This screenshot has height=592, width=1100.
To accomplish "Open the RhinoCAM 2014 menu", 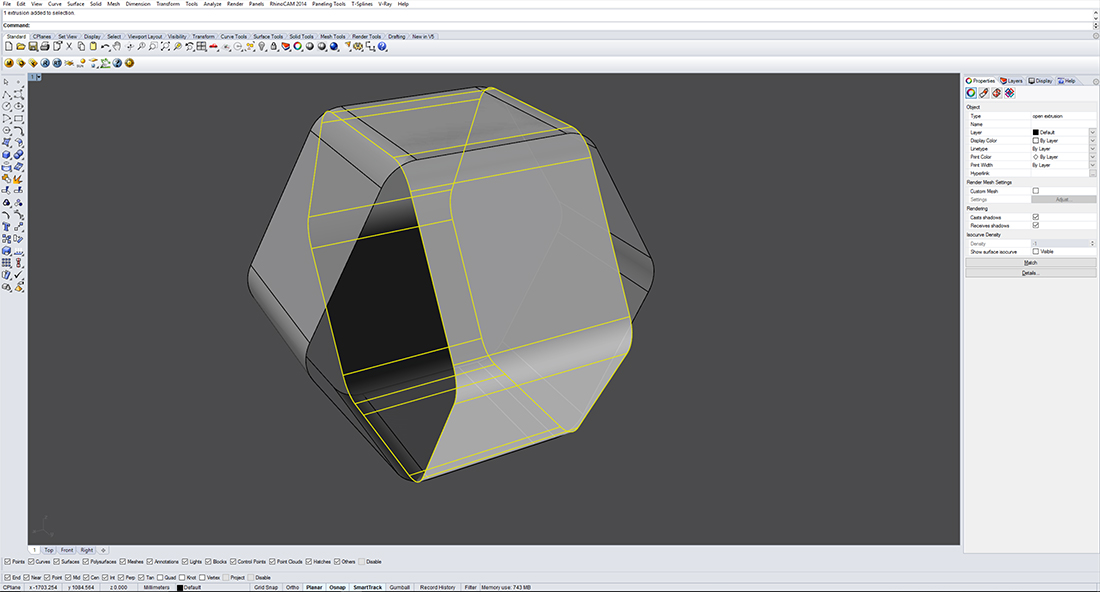I will click(288, 4).
